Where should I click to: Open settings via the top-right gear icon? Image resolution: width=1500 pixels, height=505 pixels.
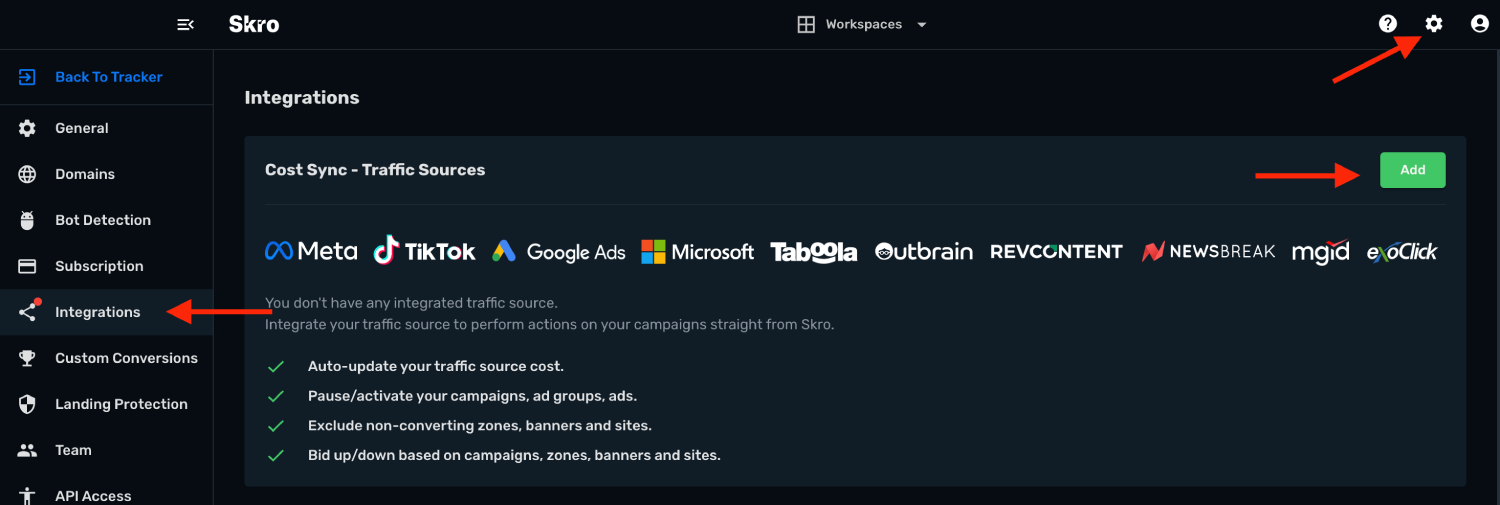point(1434,24)
